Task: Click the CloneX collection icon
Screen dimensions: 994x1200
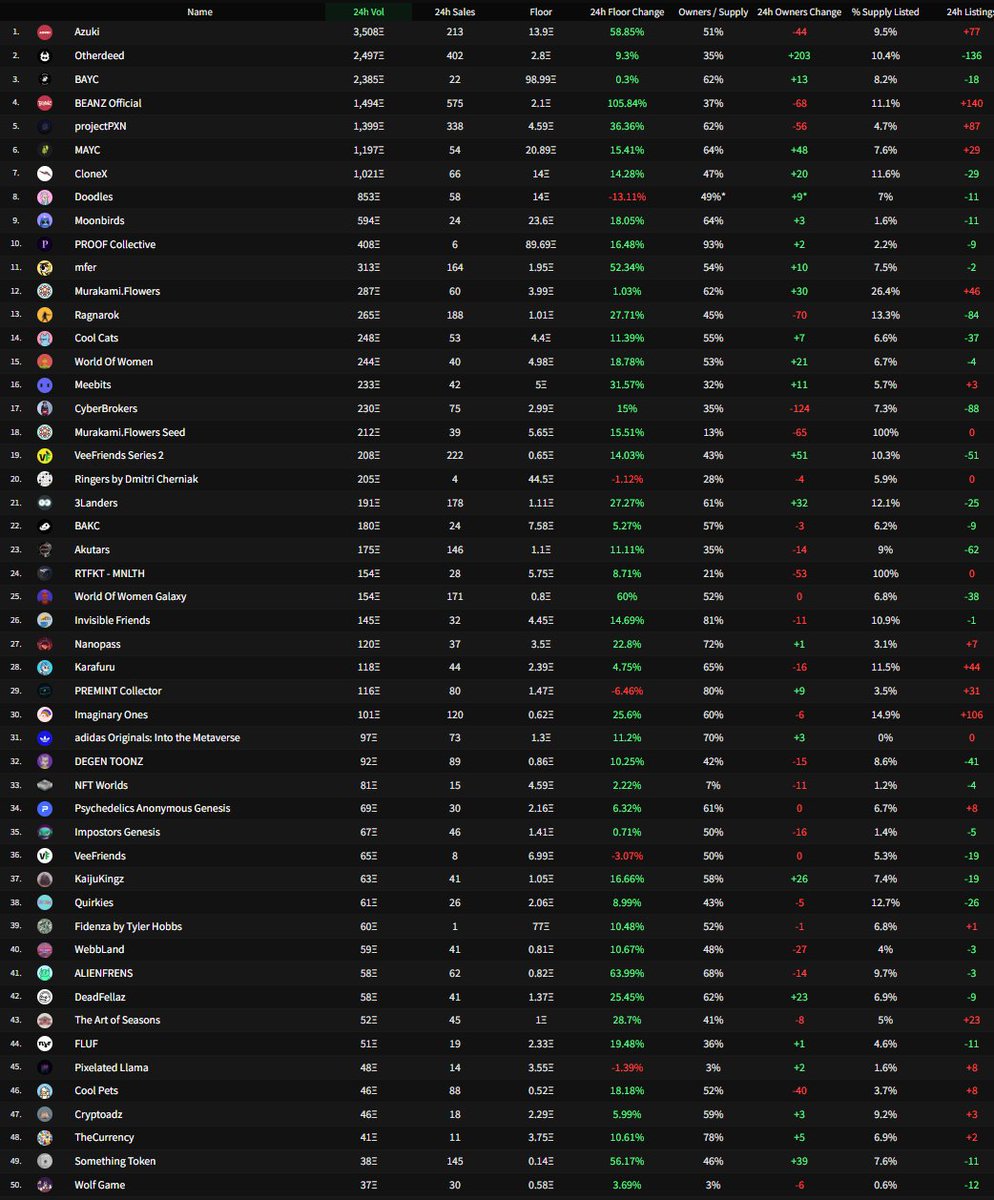Action: [45, 173]
